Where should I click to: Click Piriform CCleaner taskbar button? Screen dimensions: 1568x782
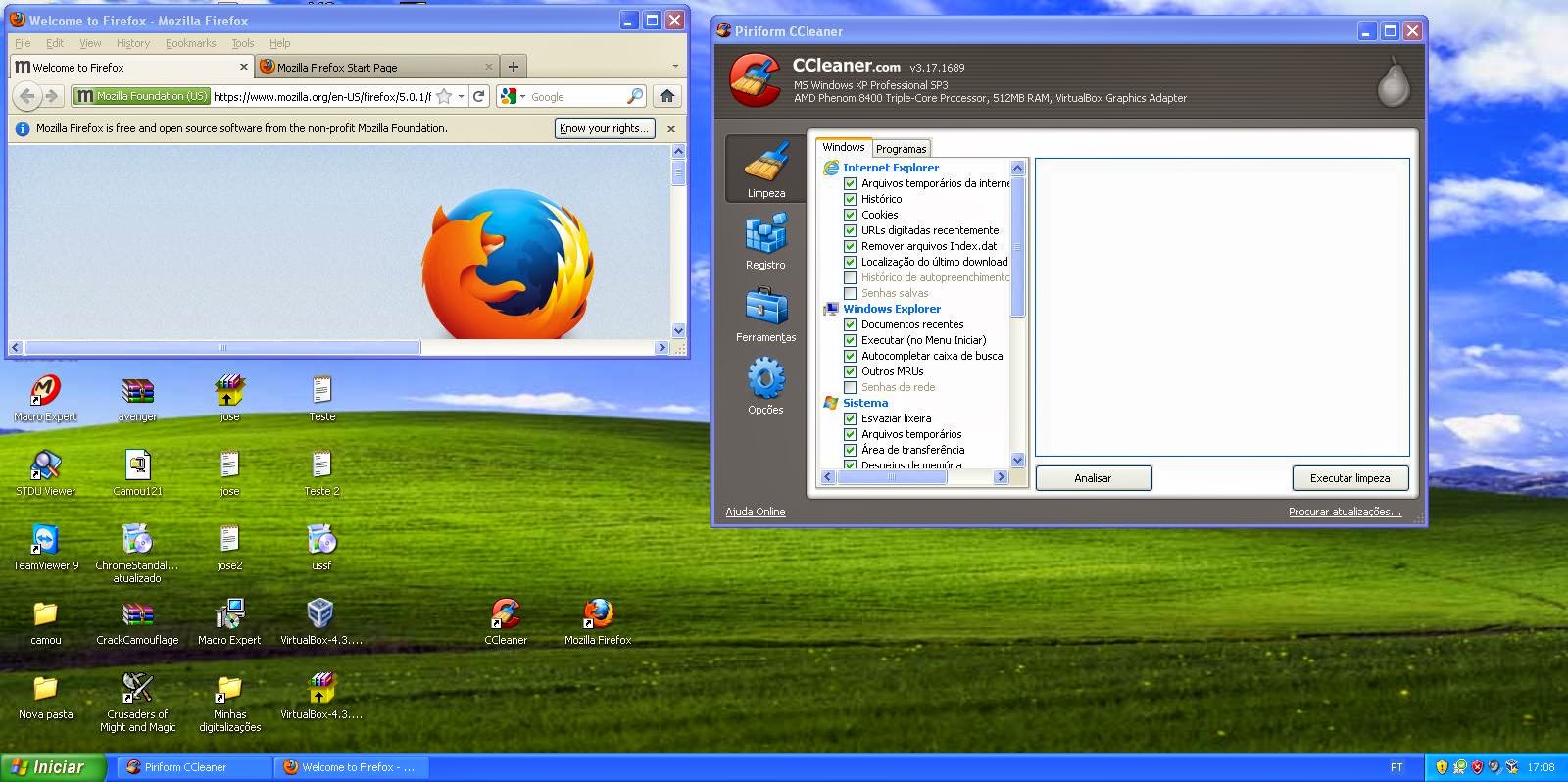[194, 767]
